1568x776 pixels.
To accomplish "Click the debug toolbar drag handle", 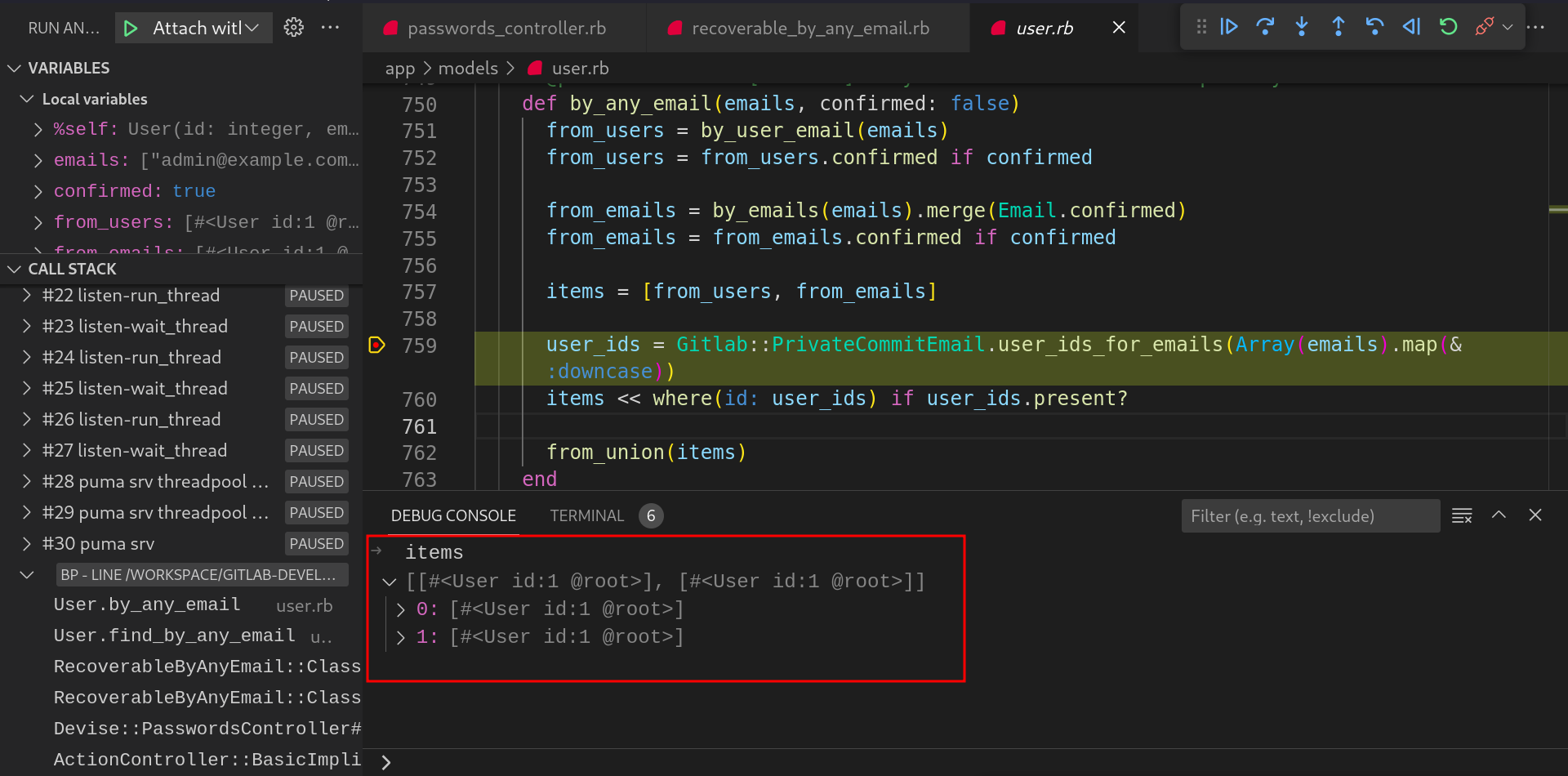I will [1201, 27].
